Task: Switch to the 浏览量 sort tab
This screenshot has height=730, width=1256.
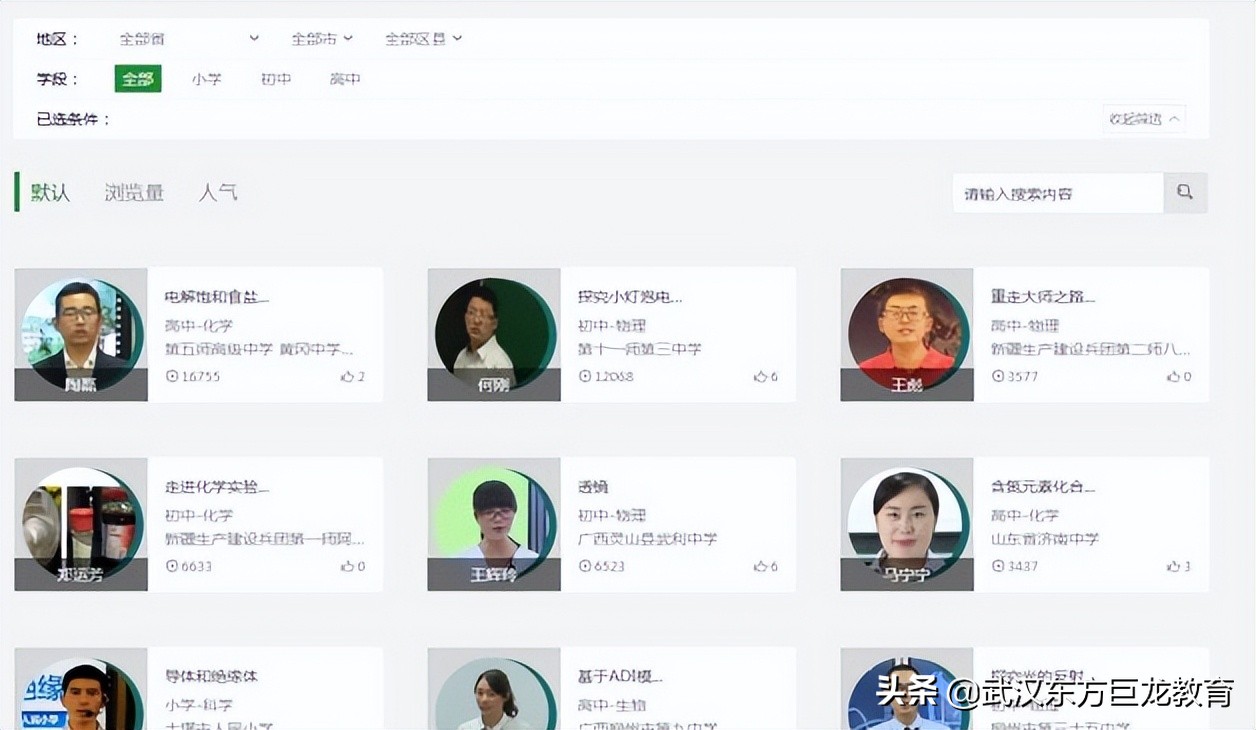Action: (x=134, y=192)
